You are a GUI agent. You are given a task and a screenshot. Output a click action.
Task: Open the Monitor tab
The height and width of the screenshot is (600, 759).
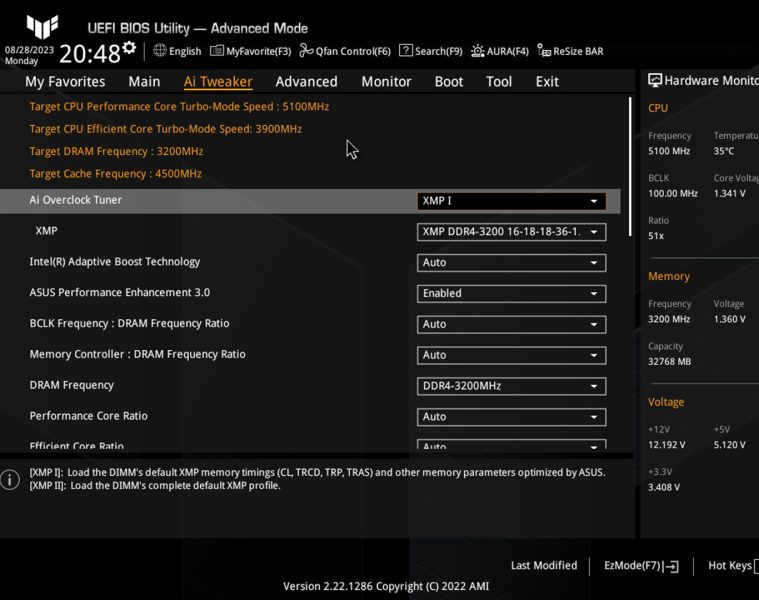click(x=386, y=81)
